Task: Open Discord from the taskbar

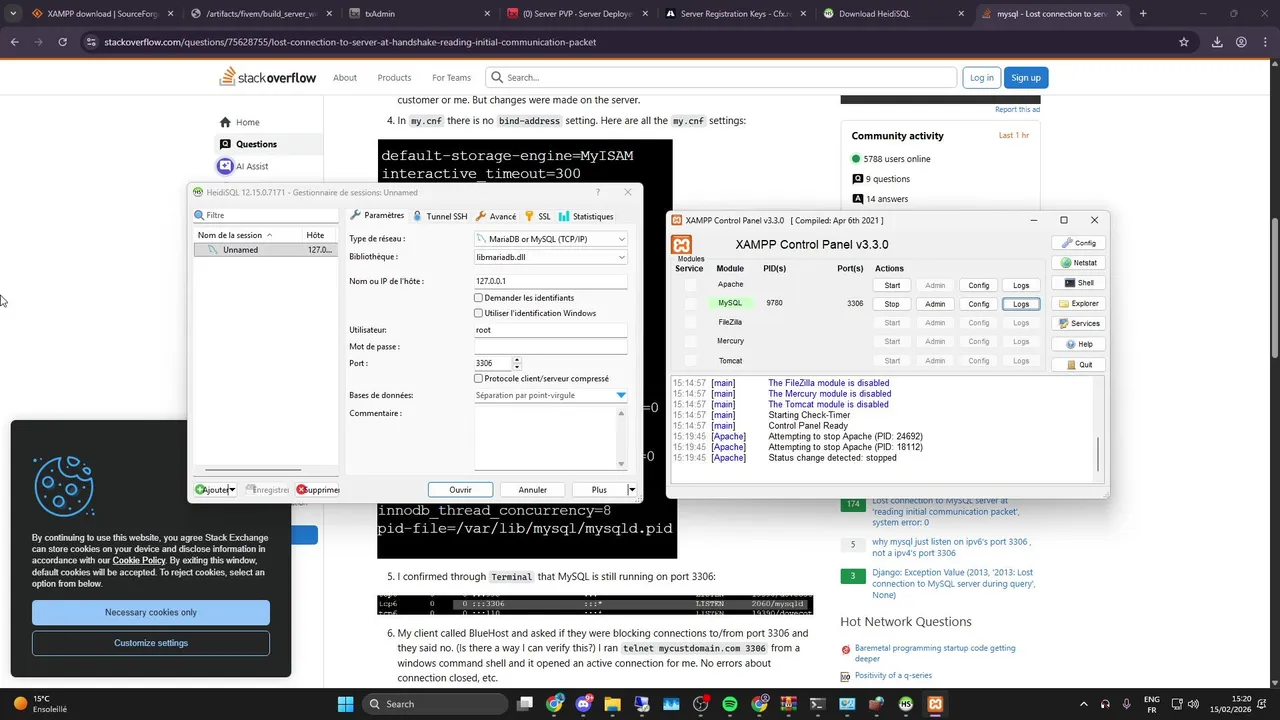Action: [584, 704]
